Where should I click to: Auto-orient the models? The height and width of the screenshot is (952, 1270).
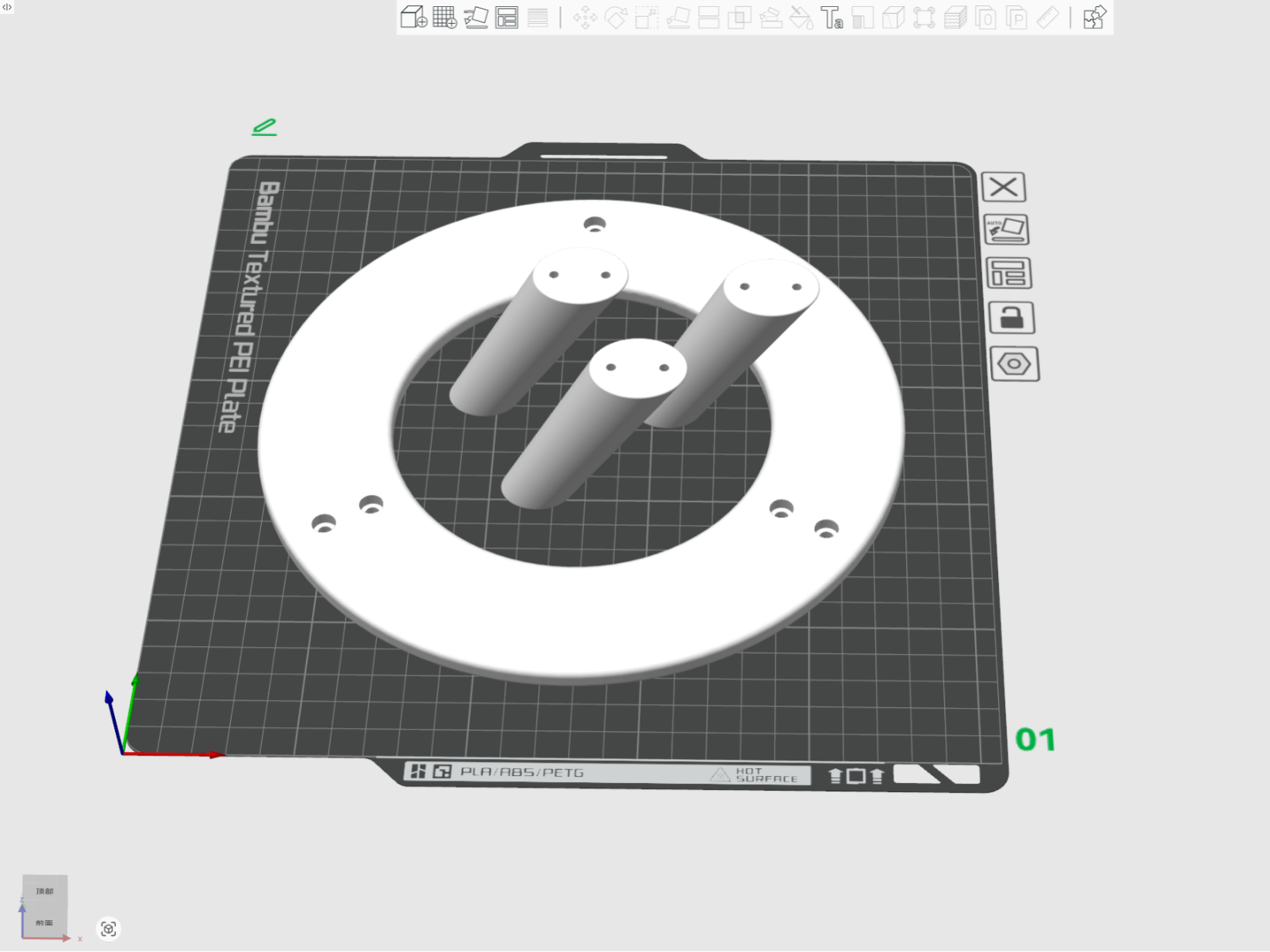[477, 17]
